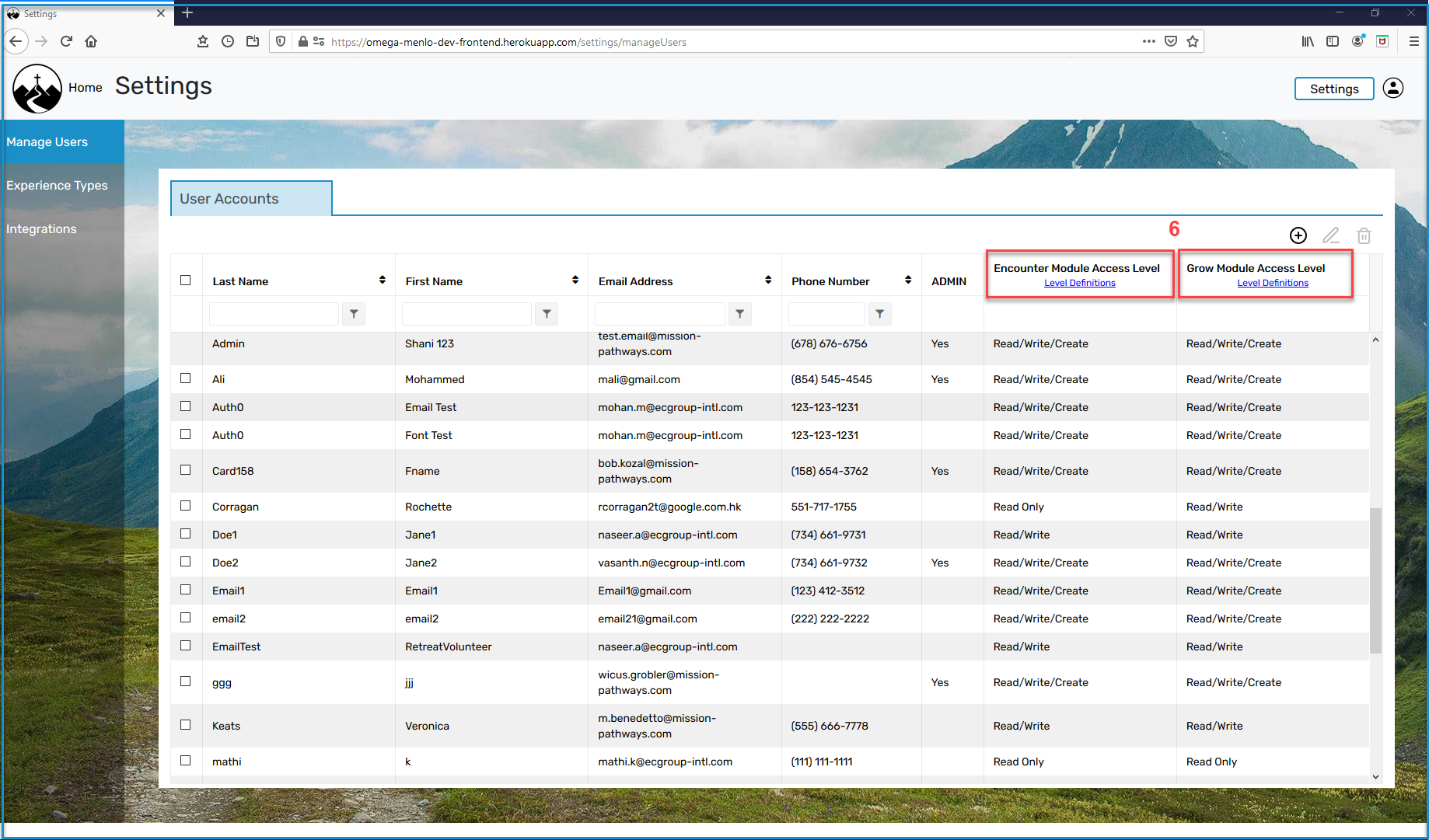
Task: Click the table scrollbar thumb
Action: 1375,580
